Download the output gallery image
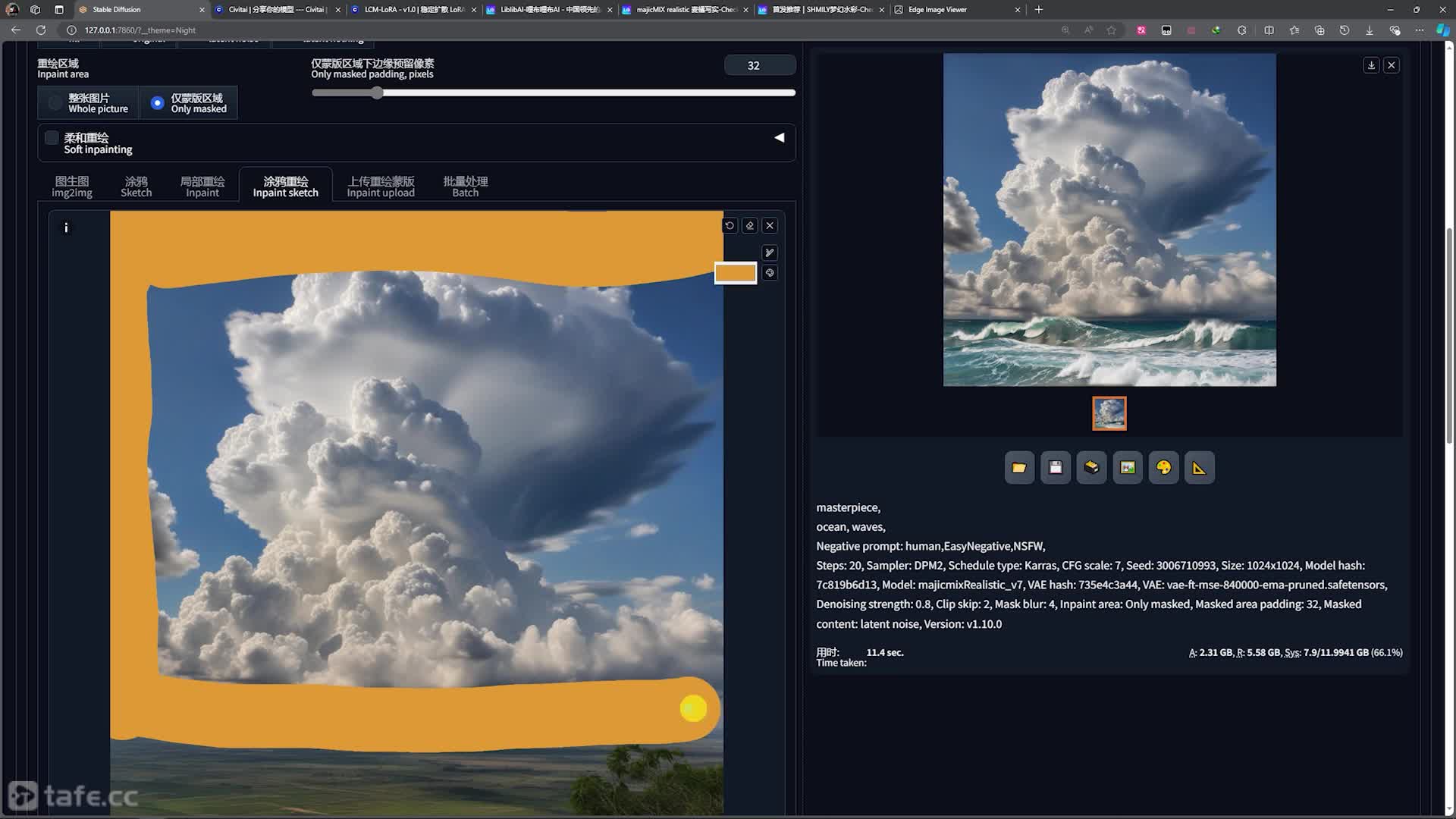Image resolution: width=1456 pixels, height=819 pixels. pos(1371,65)
